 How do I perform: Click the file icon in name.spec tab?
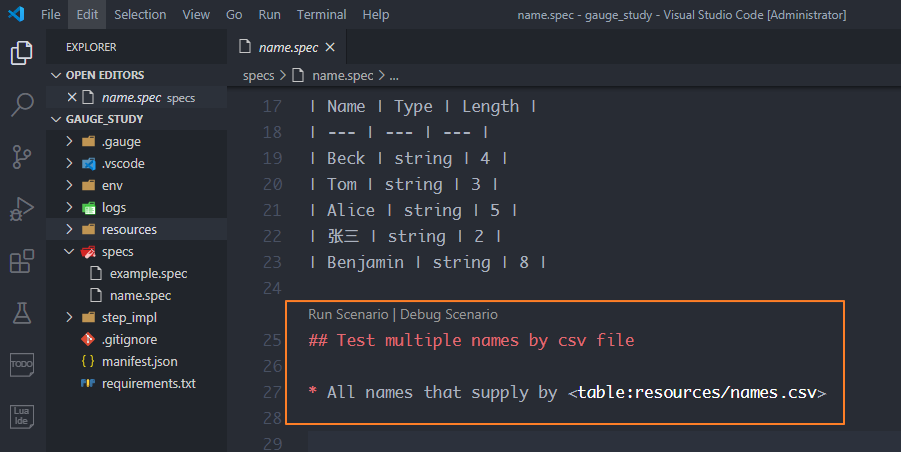point(245,47)
